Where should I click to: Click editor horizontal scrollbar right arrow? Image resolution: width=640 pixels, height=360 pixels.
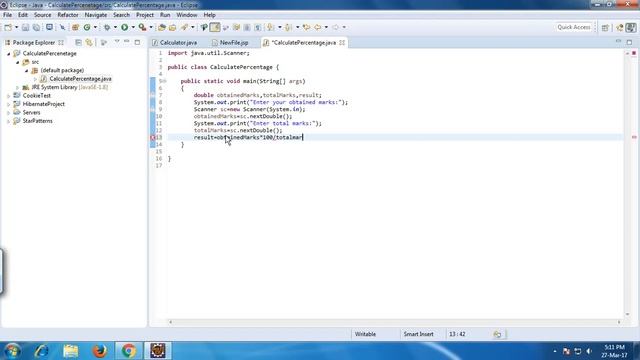619,322
